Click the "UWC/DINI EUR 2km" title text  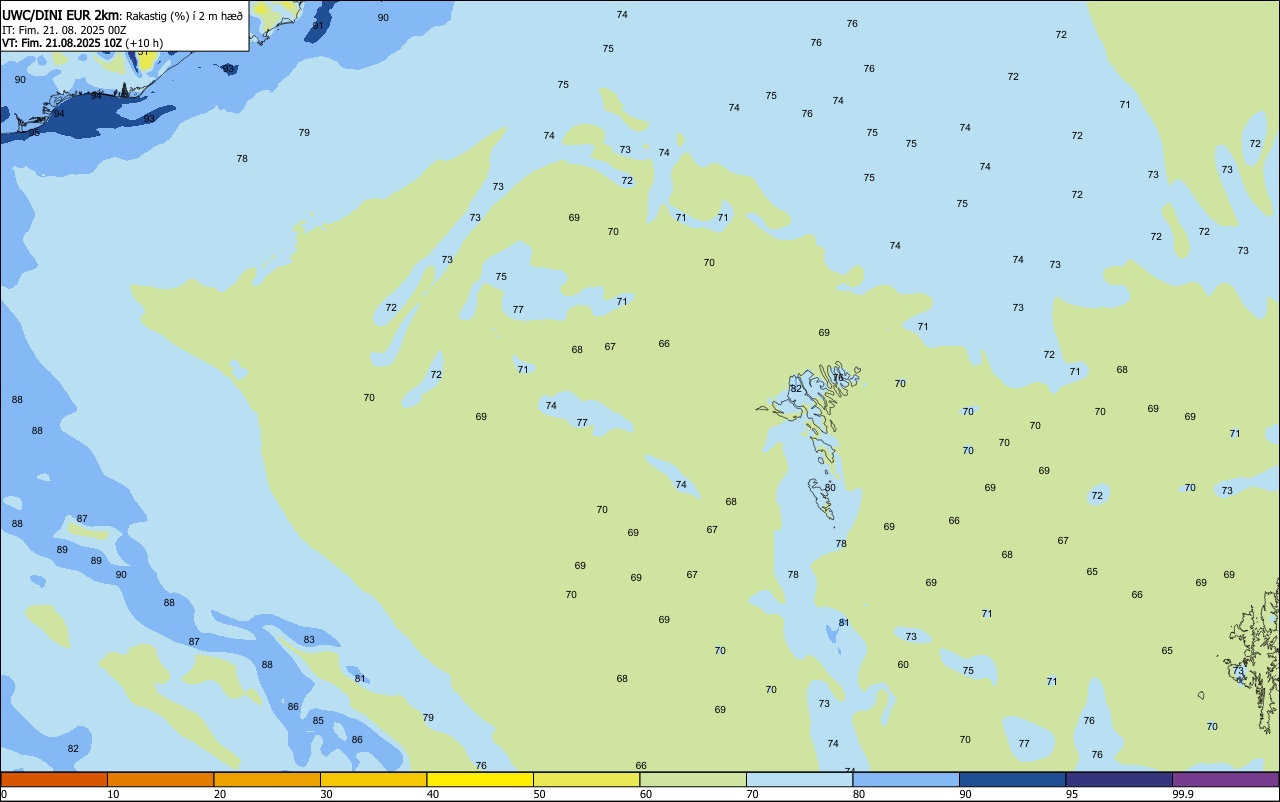tap(60, 15)
